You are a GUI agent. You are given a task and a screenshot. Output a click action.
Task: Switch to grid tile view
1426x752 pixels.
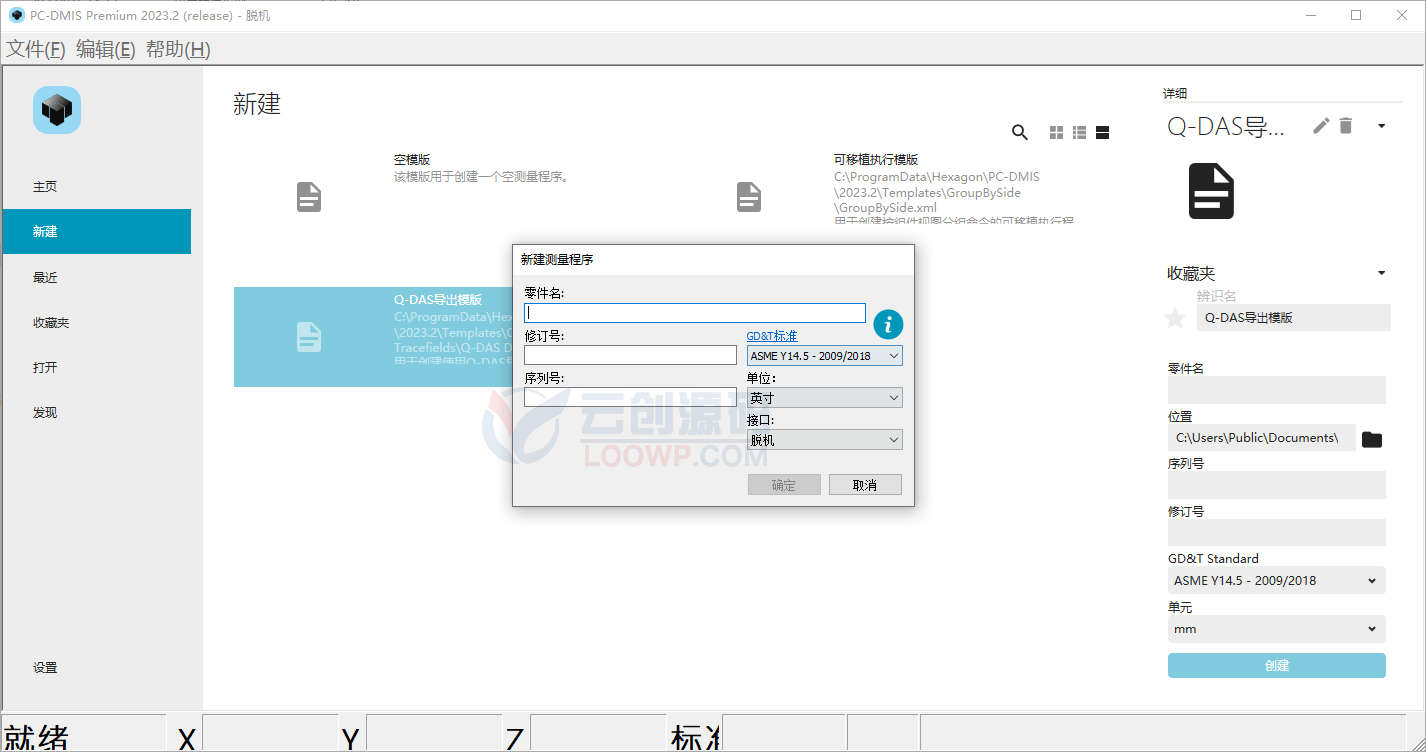1056,132
